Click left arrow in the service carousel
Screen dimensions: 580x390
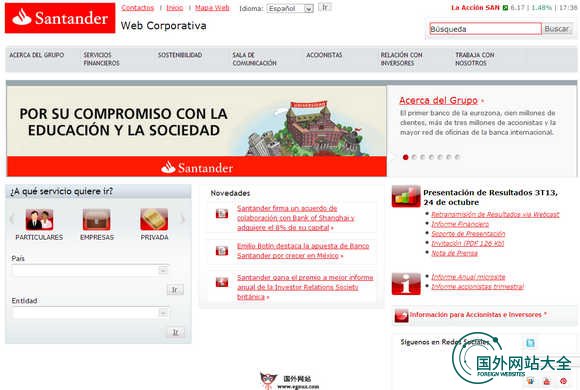pyautogui.click(x=12, y=219)
